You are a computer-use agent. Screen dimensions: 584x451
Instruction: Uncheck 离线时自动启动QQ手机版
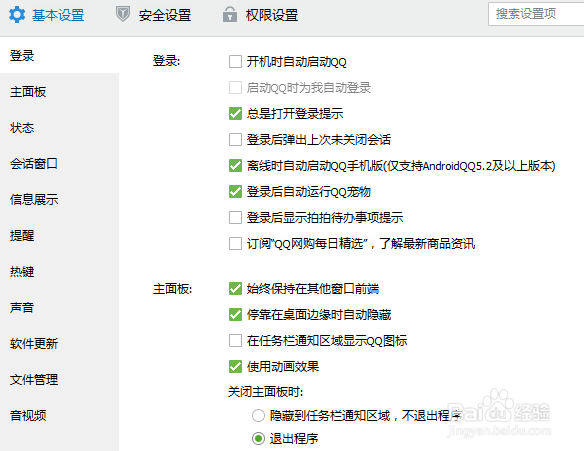235,166
